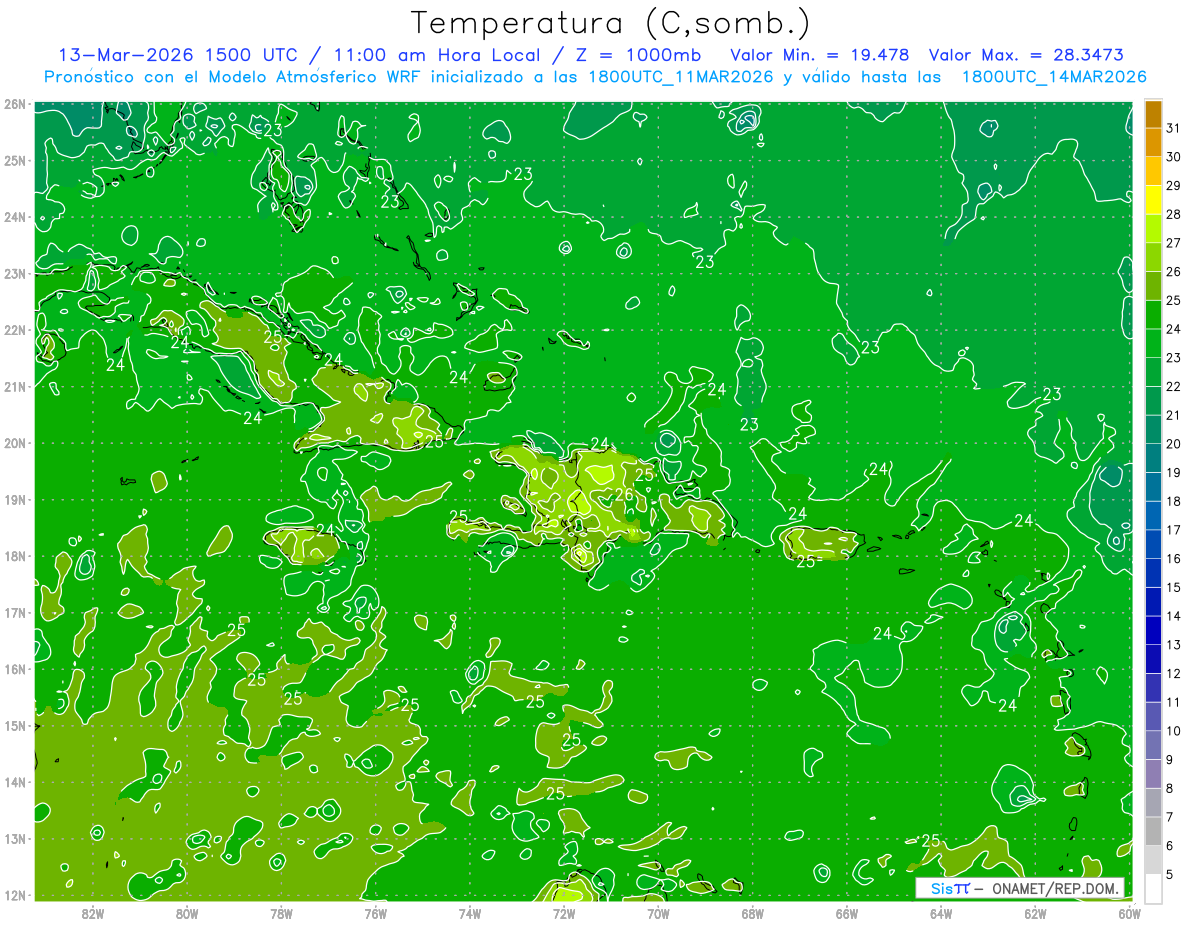Click the 82W longitude axis label

click(x=93, y=913)
